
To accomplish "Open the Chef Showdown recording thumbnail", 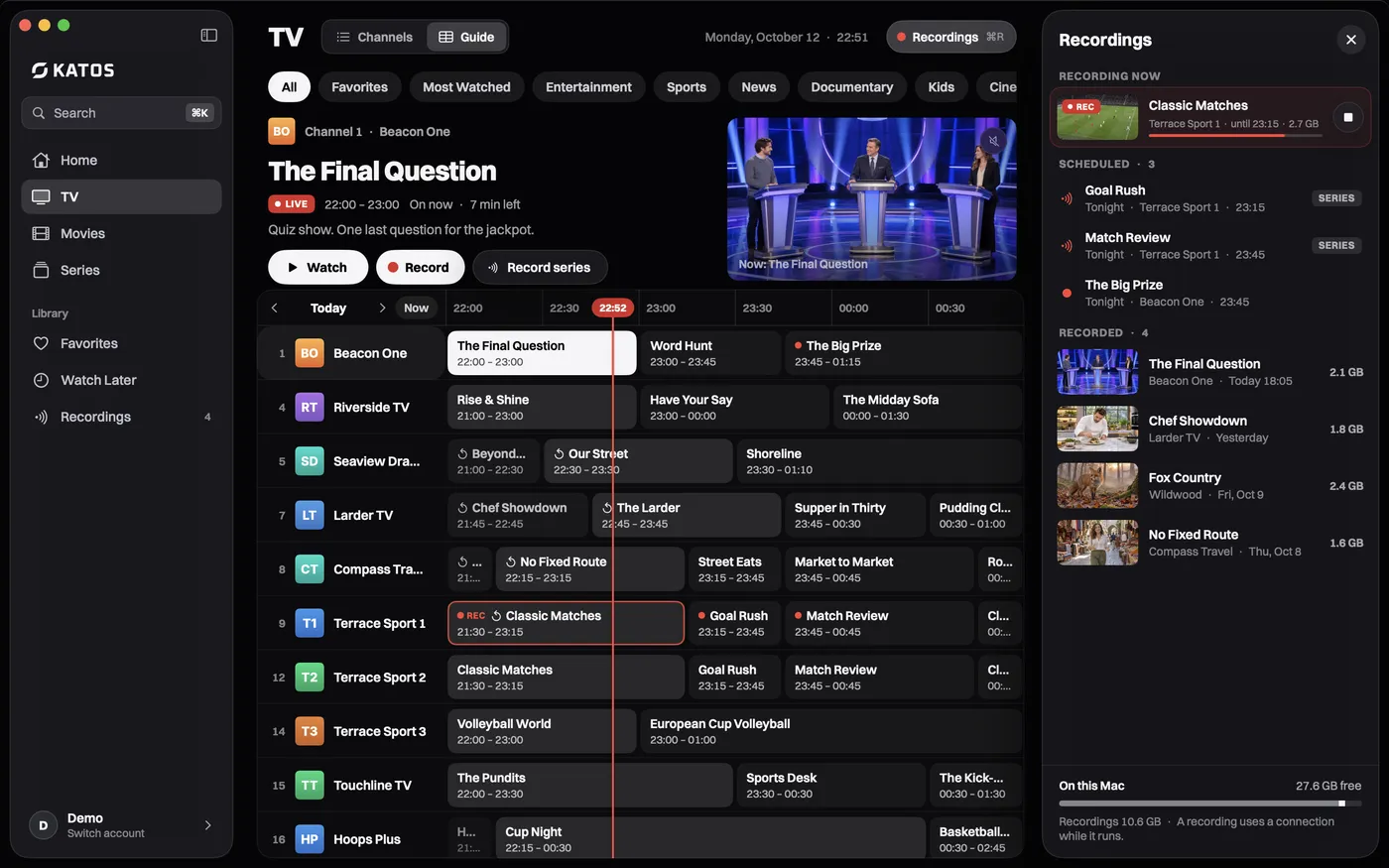I will 1097,430.
